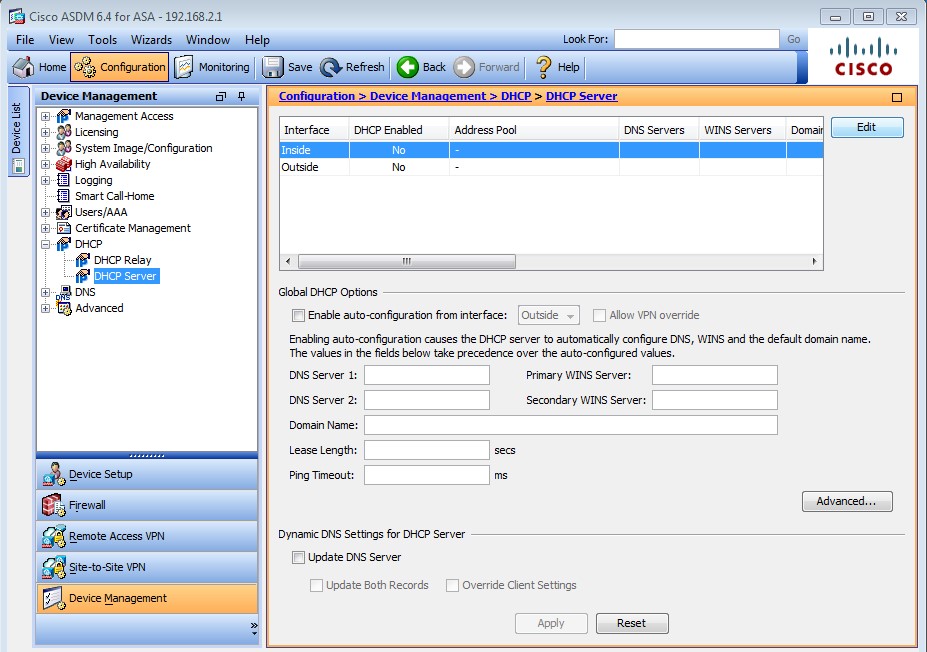The height and width of the screenshot is (652, 927).
Task: Click the Look For search field
Action: 696,39
